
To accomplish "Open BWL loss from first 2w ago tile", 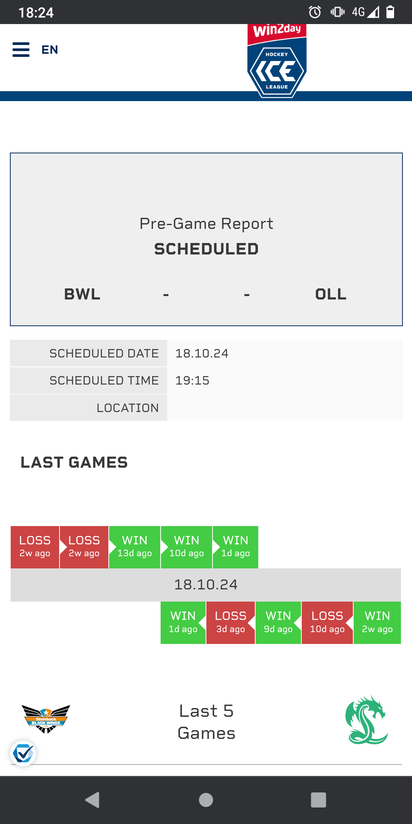I will [x=35, y=547].
